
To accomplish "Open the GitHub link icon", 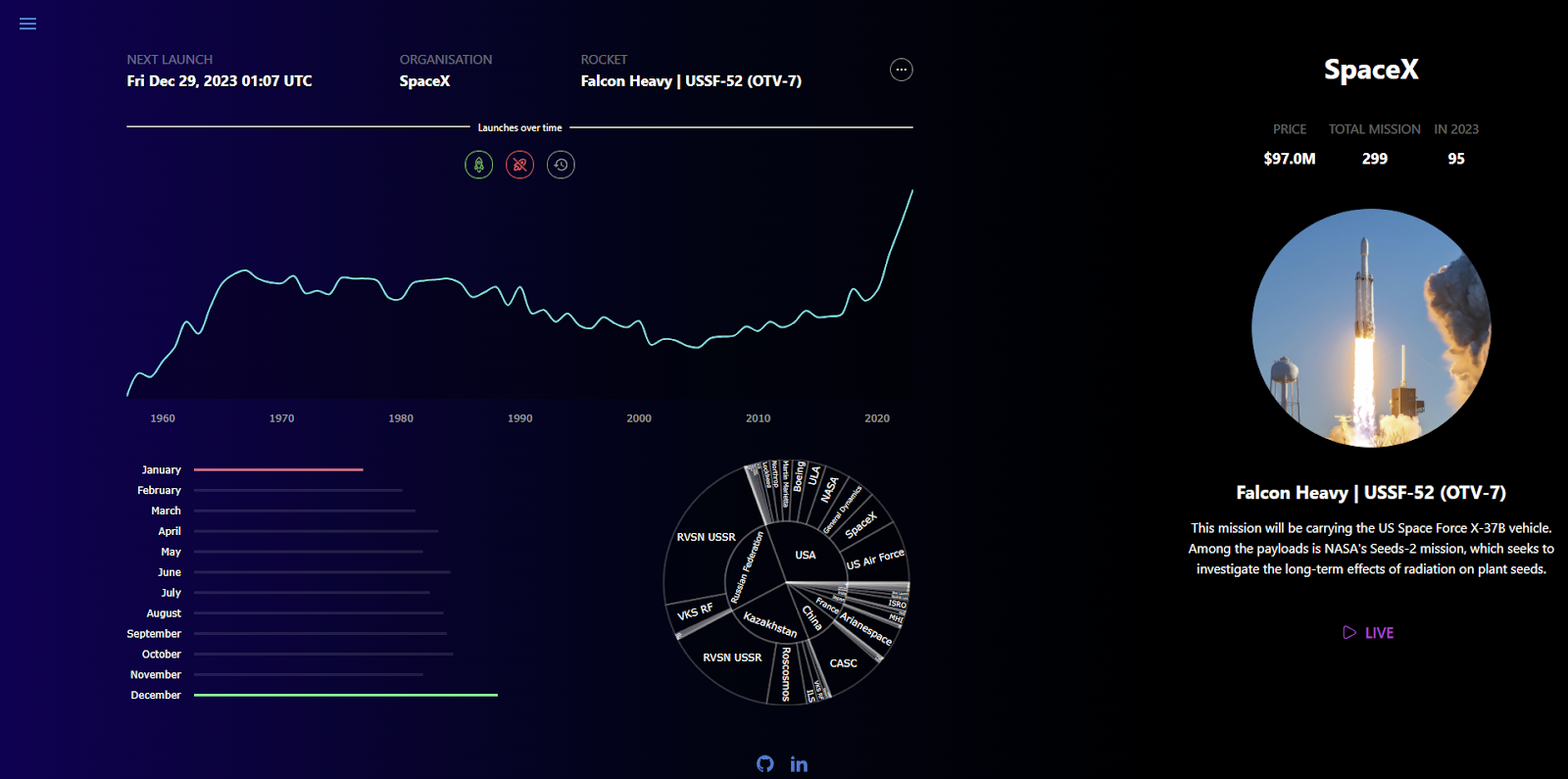I will pyautogui.click(x=765, y=763).
